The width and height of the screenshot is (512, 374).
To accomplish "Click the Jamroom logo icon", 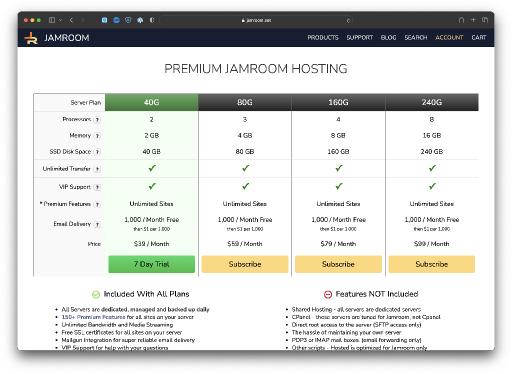I will (x=31, y=38).
